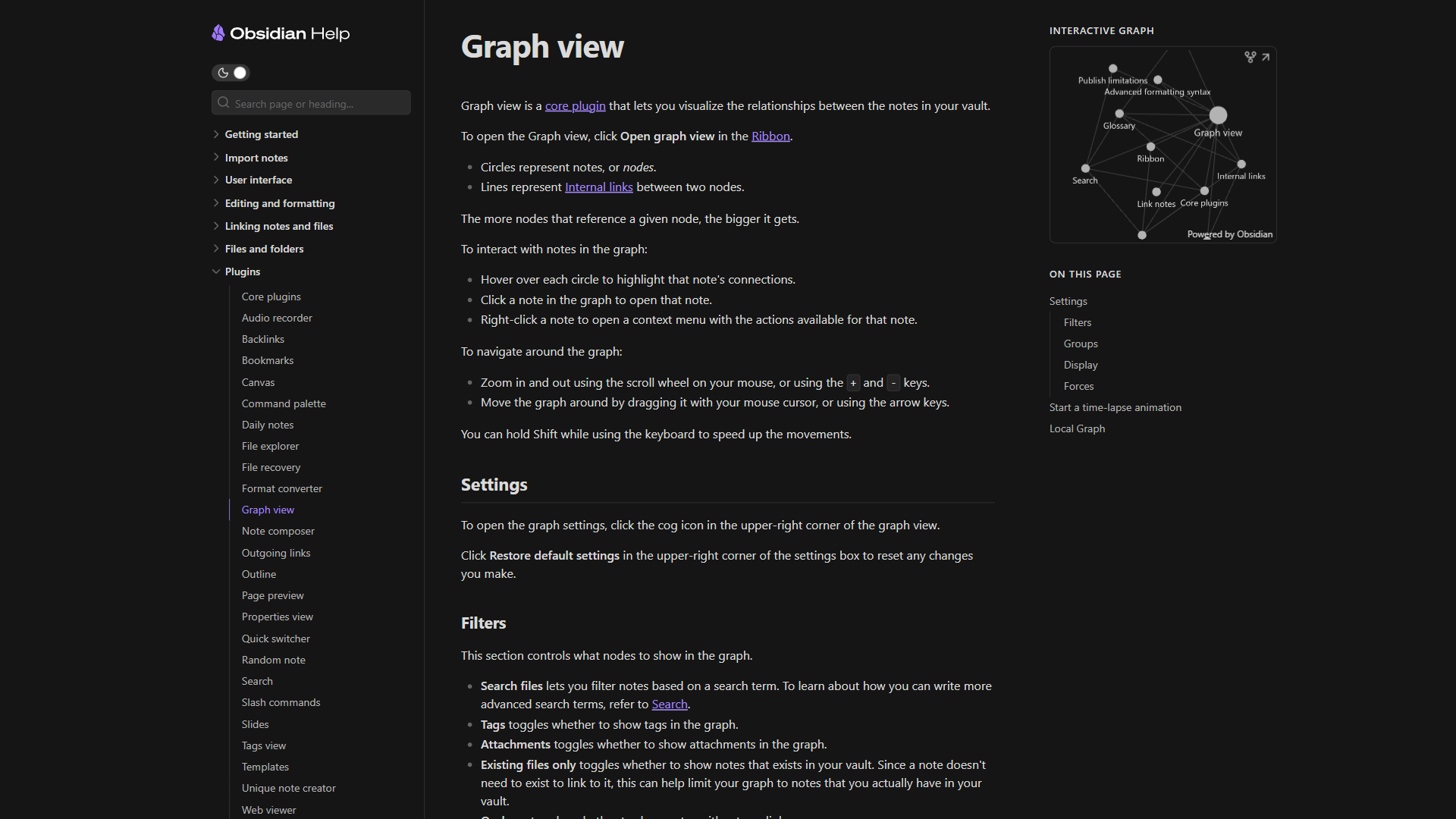Jump to Local Graph section
Screen dimensions: 1456x819
pyautogui.click(x=1077, y=428)
